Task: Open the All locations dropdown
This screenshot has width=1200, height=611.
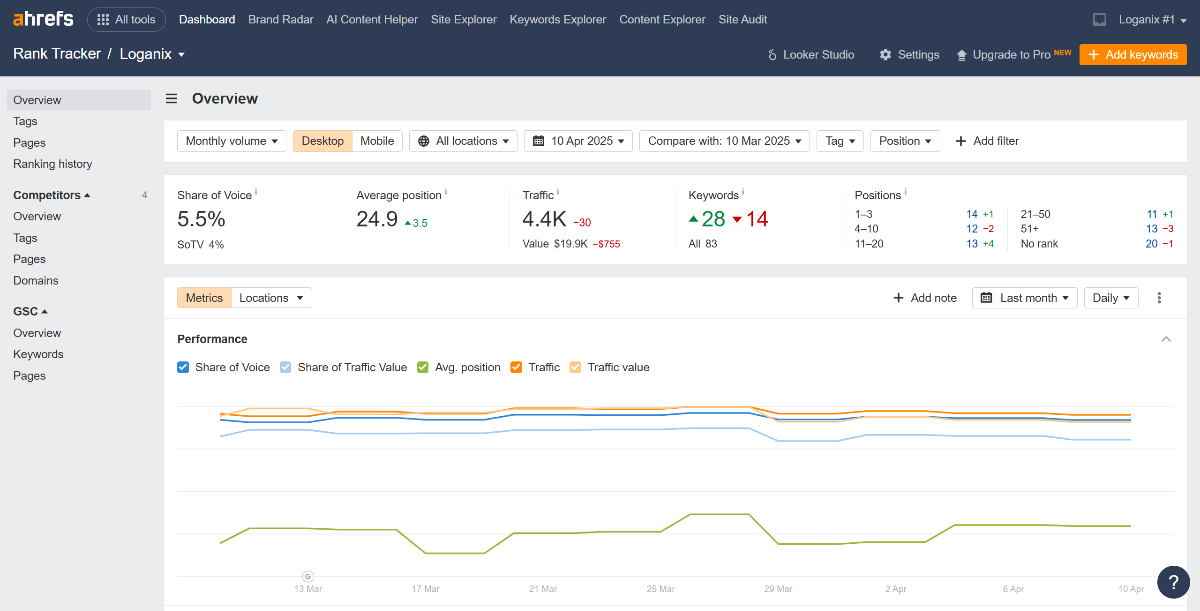Action: [x=464, y=141]
